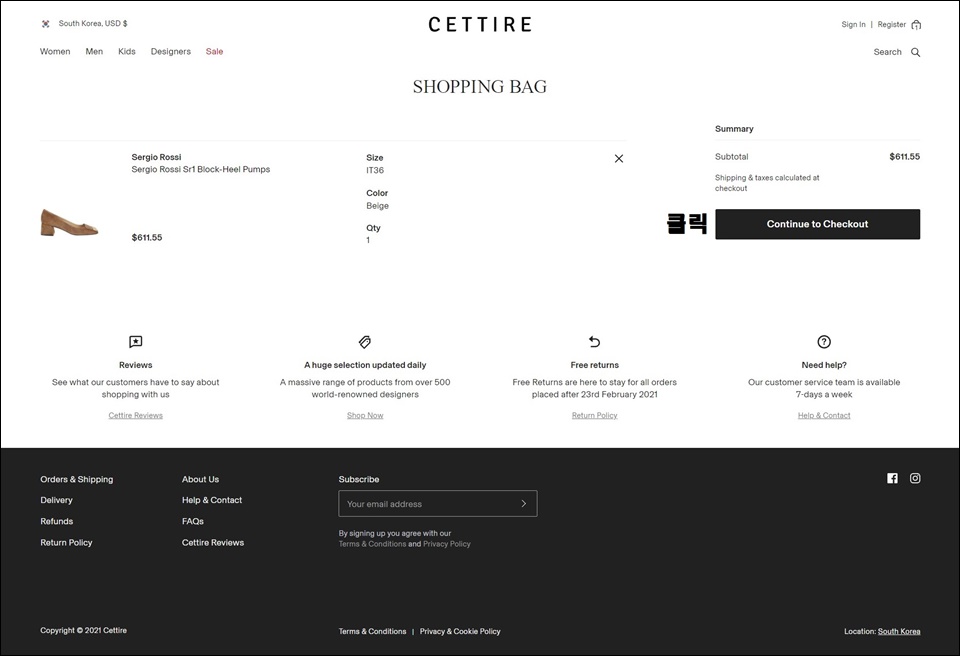960x656 pixels.
Task: Open Refunds footer link
Action: point(57,521)
